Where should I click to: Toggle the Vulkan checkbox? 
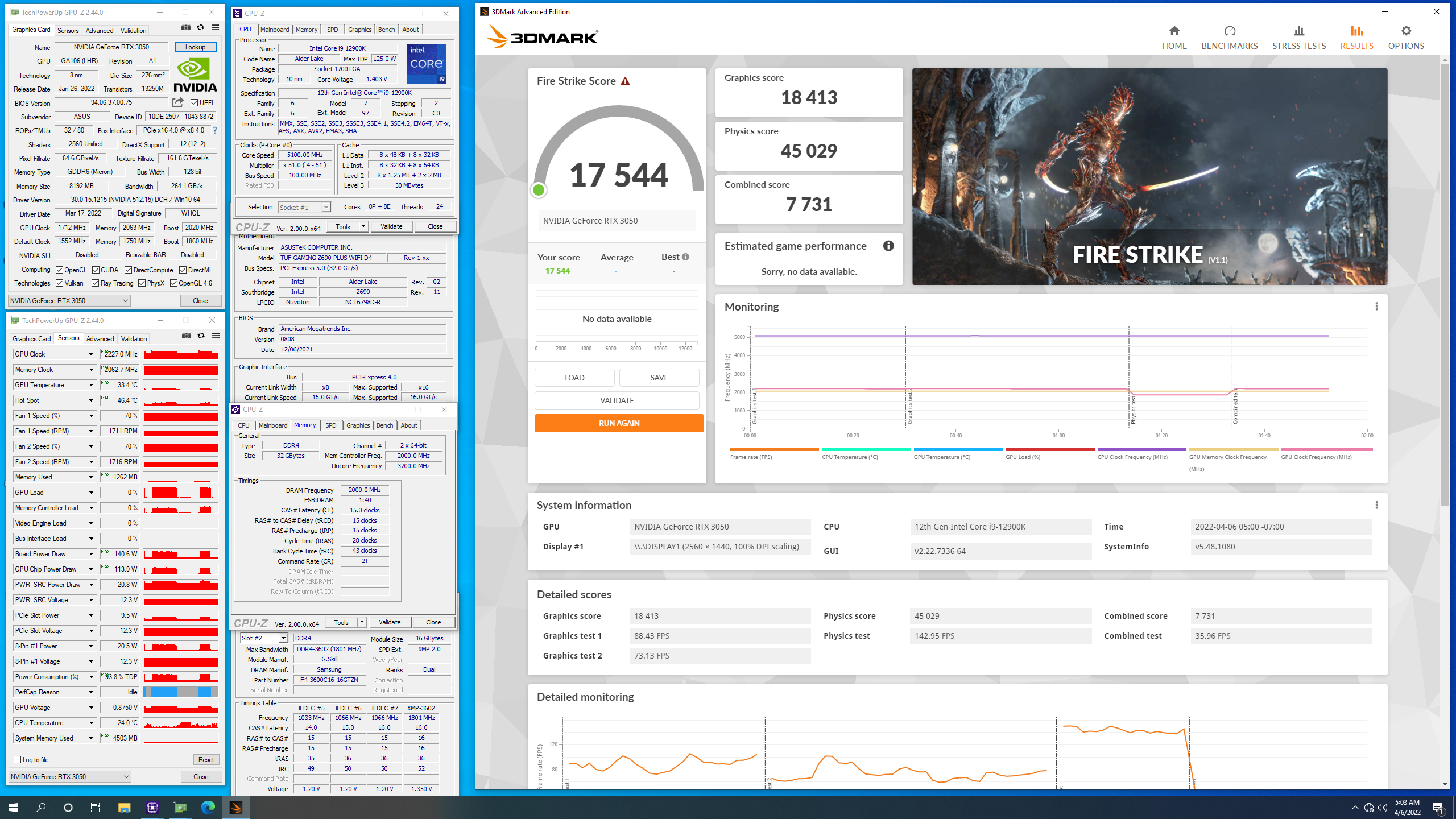coord(60,283)
